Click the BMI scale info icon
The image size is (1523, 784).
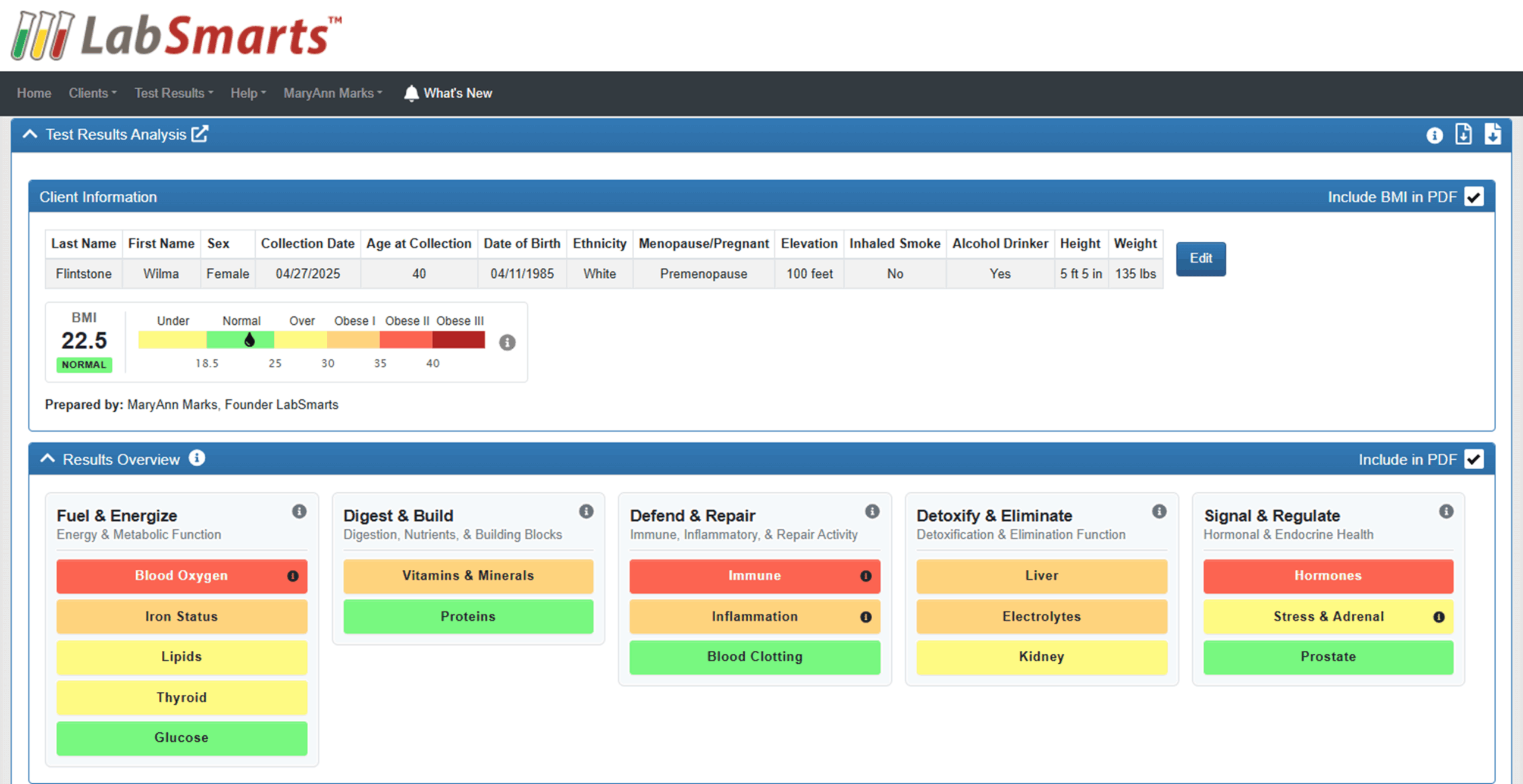[x=507, y=342]
